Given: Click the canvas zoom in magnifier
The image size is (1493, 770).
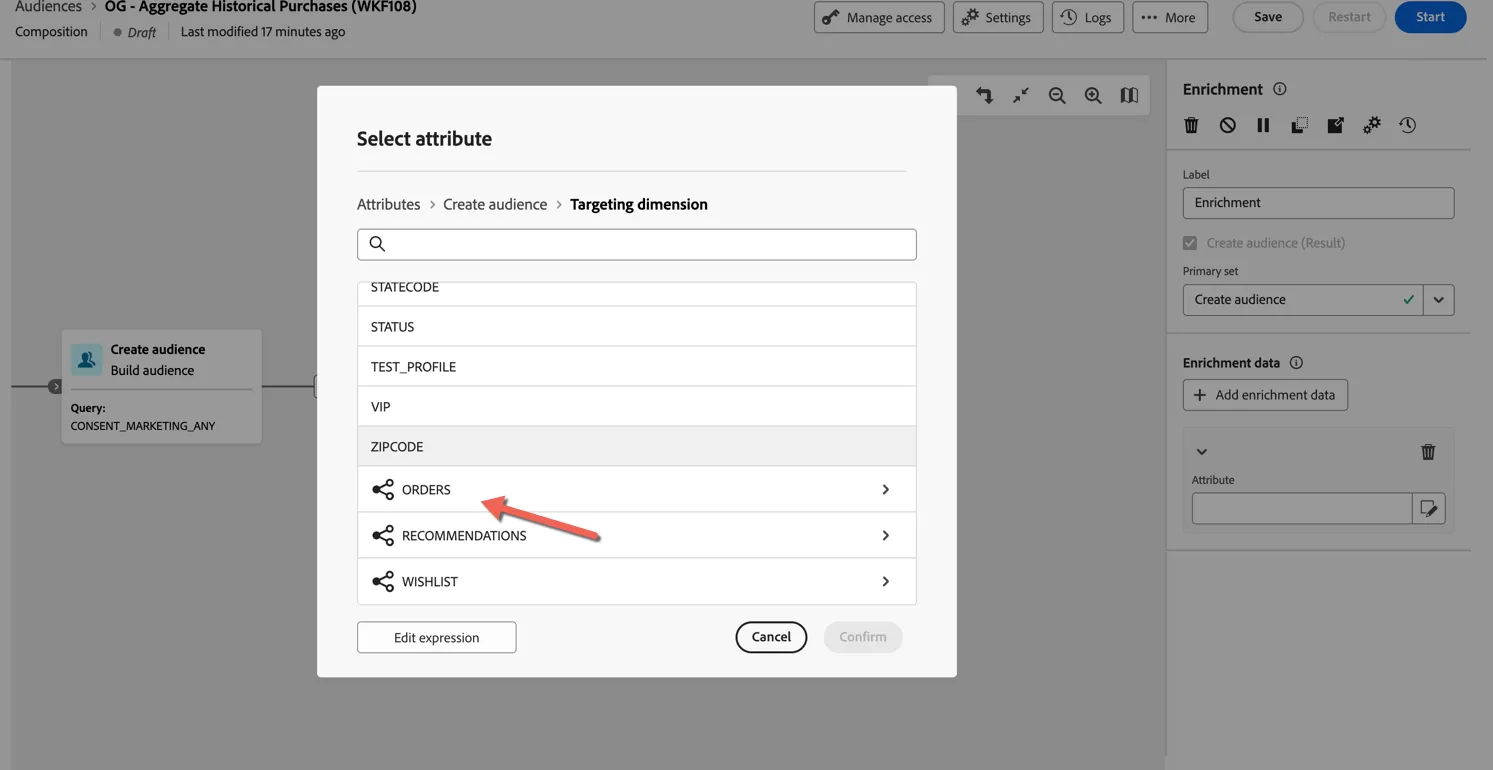Looking at the screenshot, I should pyautogui.click(x=1093, y=95).
